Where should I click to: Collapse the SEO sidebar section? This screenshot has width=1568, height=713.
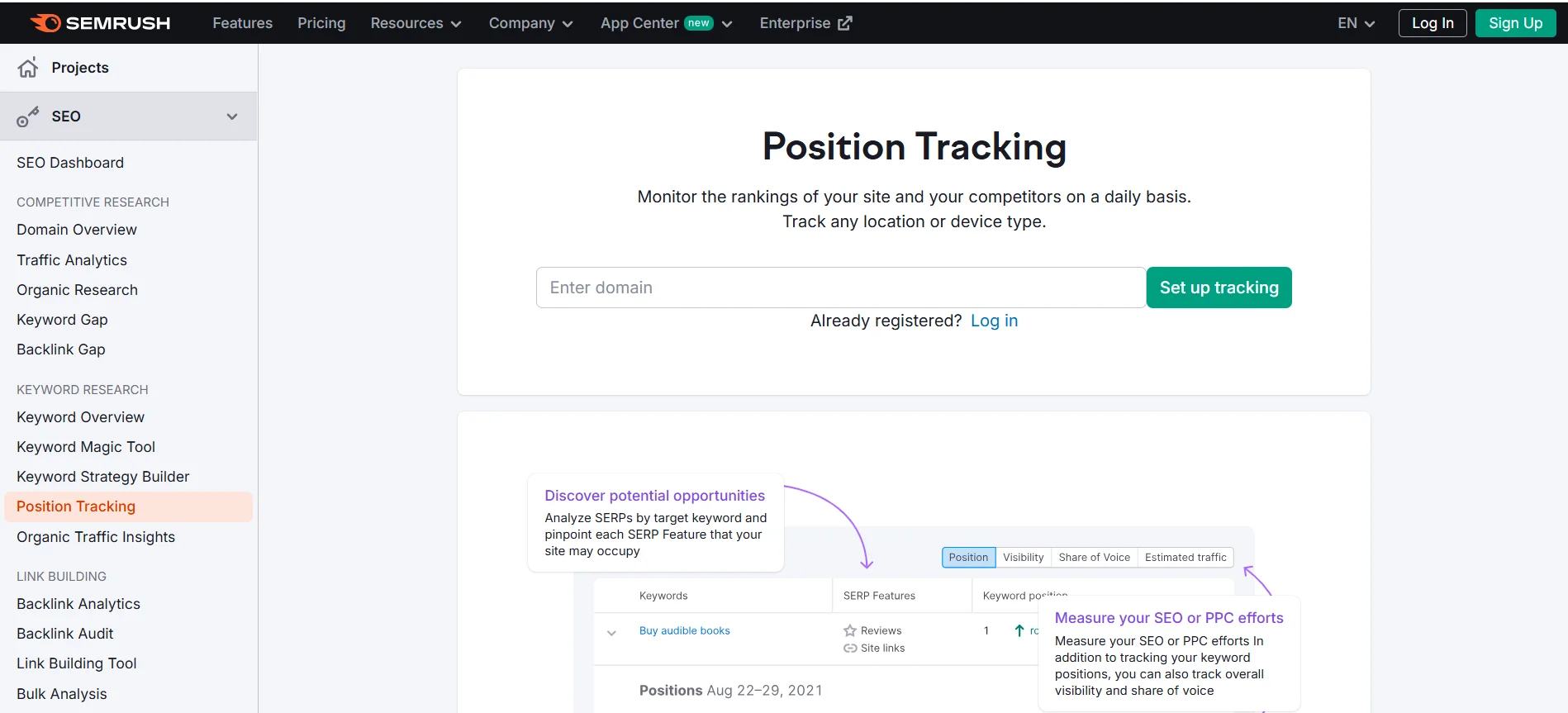(x=232, y=116)
